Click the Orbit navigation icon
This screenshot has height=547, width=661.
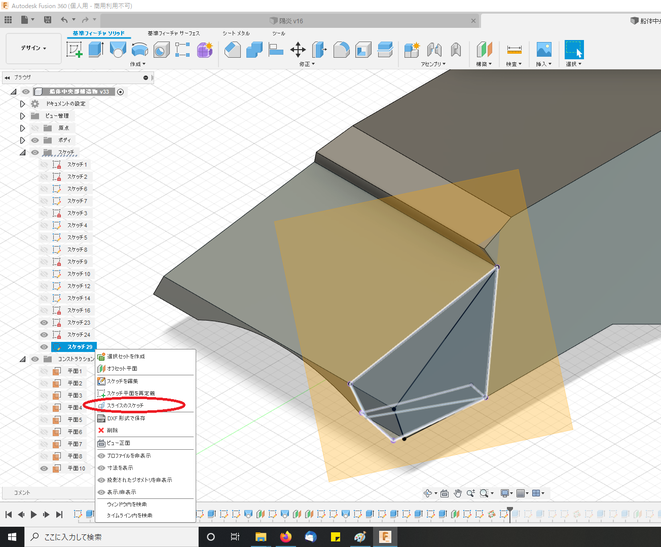(427, 493)
